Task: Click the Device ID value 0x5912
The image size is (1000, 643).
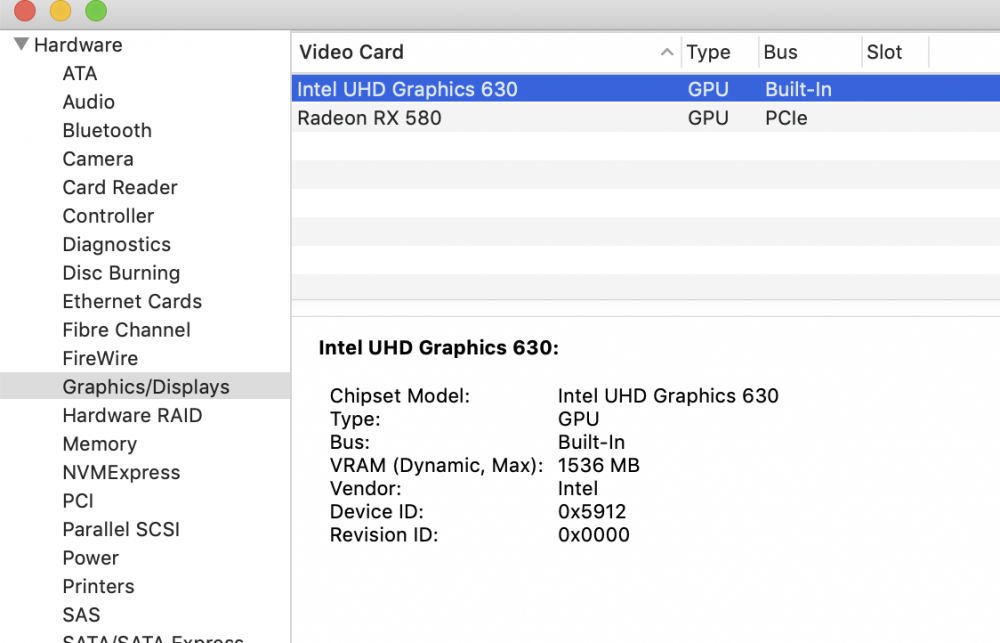Action: pos(592,512)
